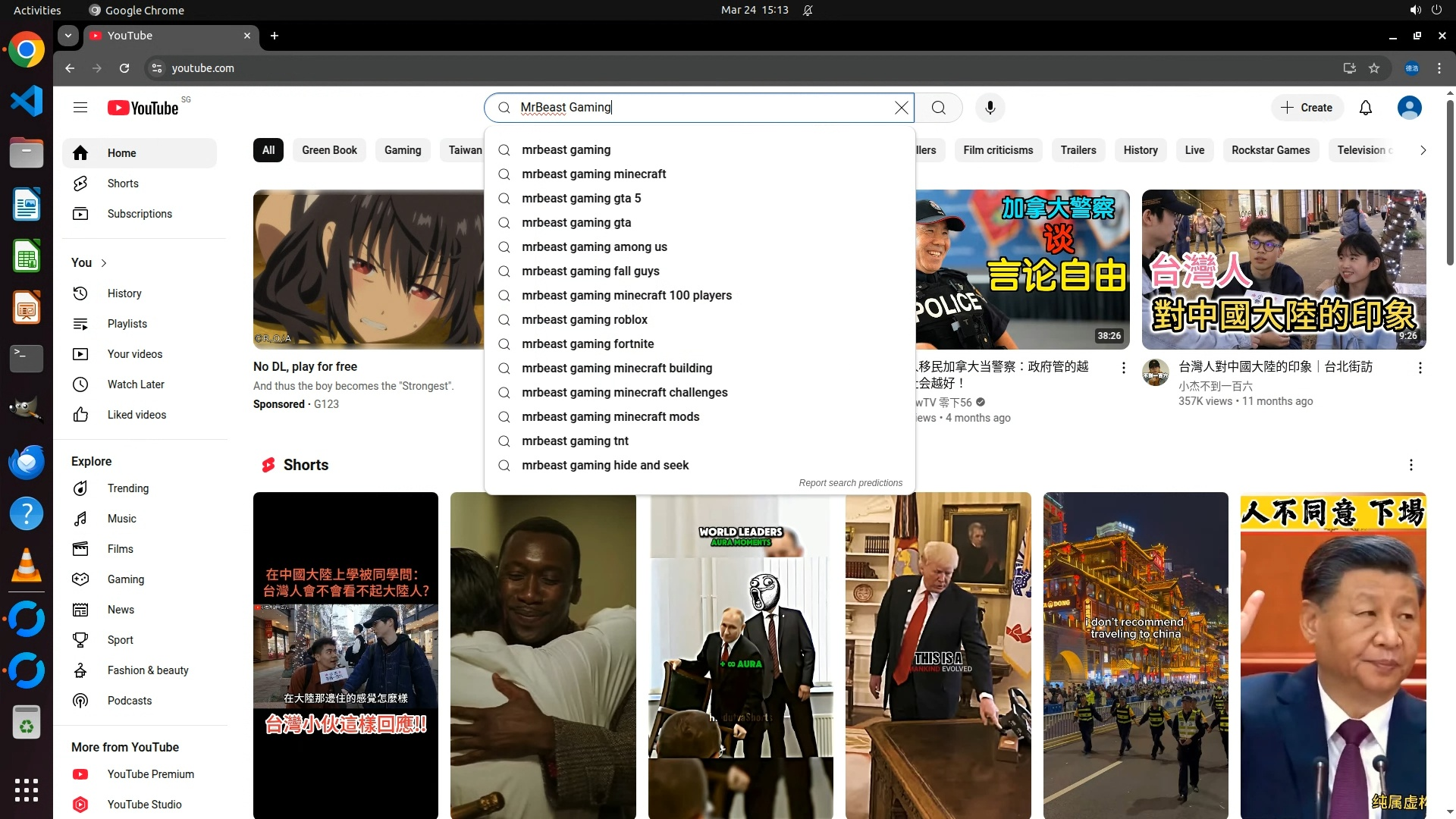Viewport: 1456px width, 819px height.
Task: Select the Rockstar Games filter chip
Action: point(1270,150)
